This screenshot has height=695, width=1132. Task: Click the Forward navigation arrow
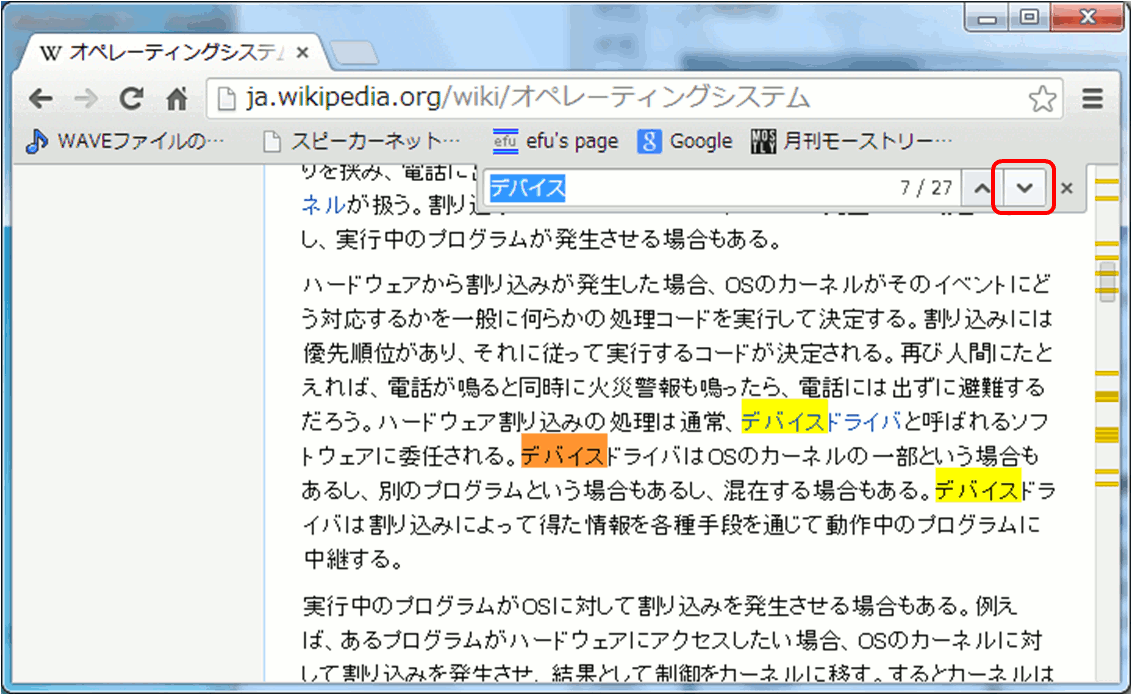(x=86, y=98)
